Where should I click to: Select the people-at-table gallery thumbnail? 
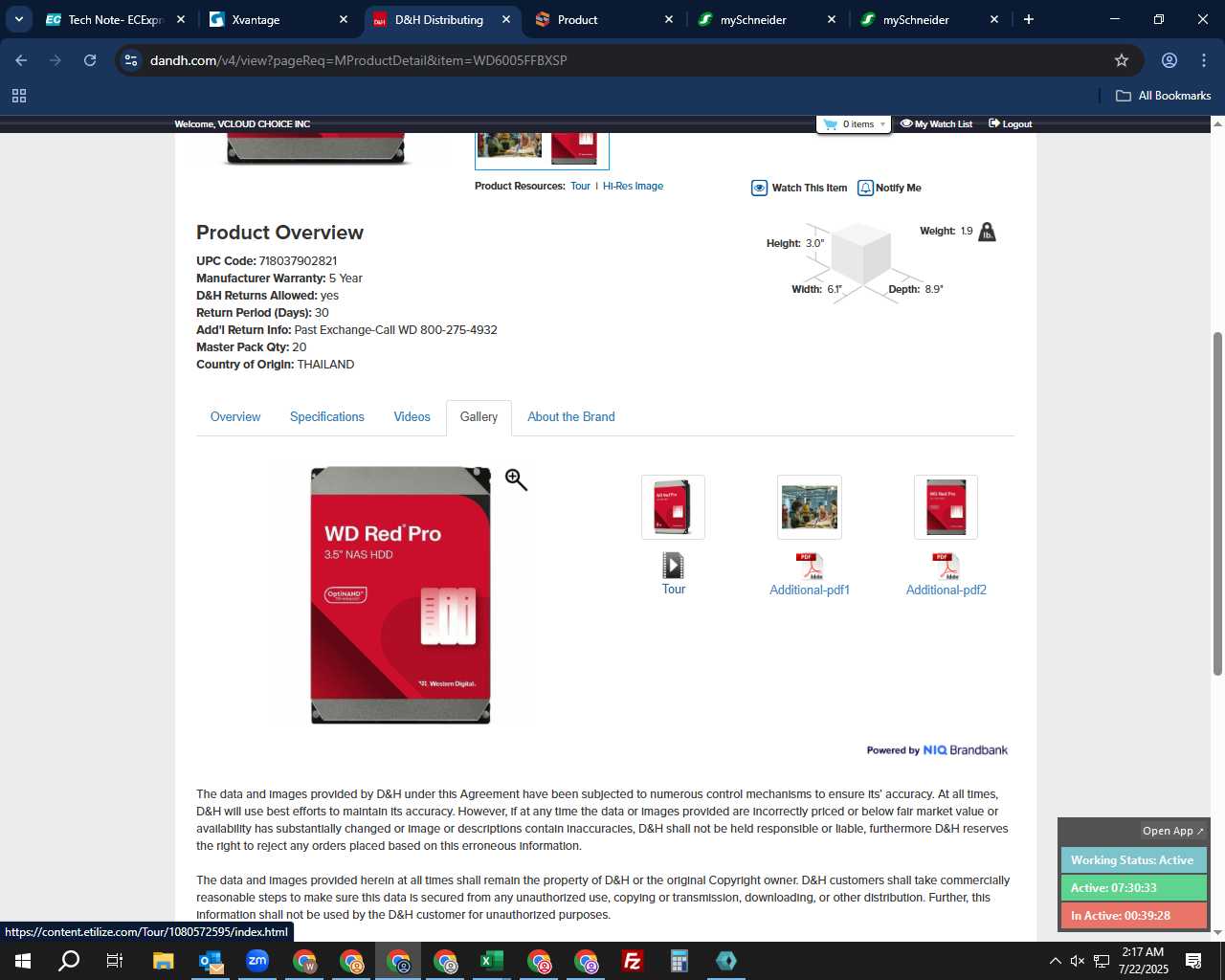pos(810,507)
